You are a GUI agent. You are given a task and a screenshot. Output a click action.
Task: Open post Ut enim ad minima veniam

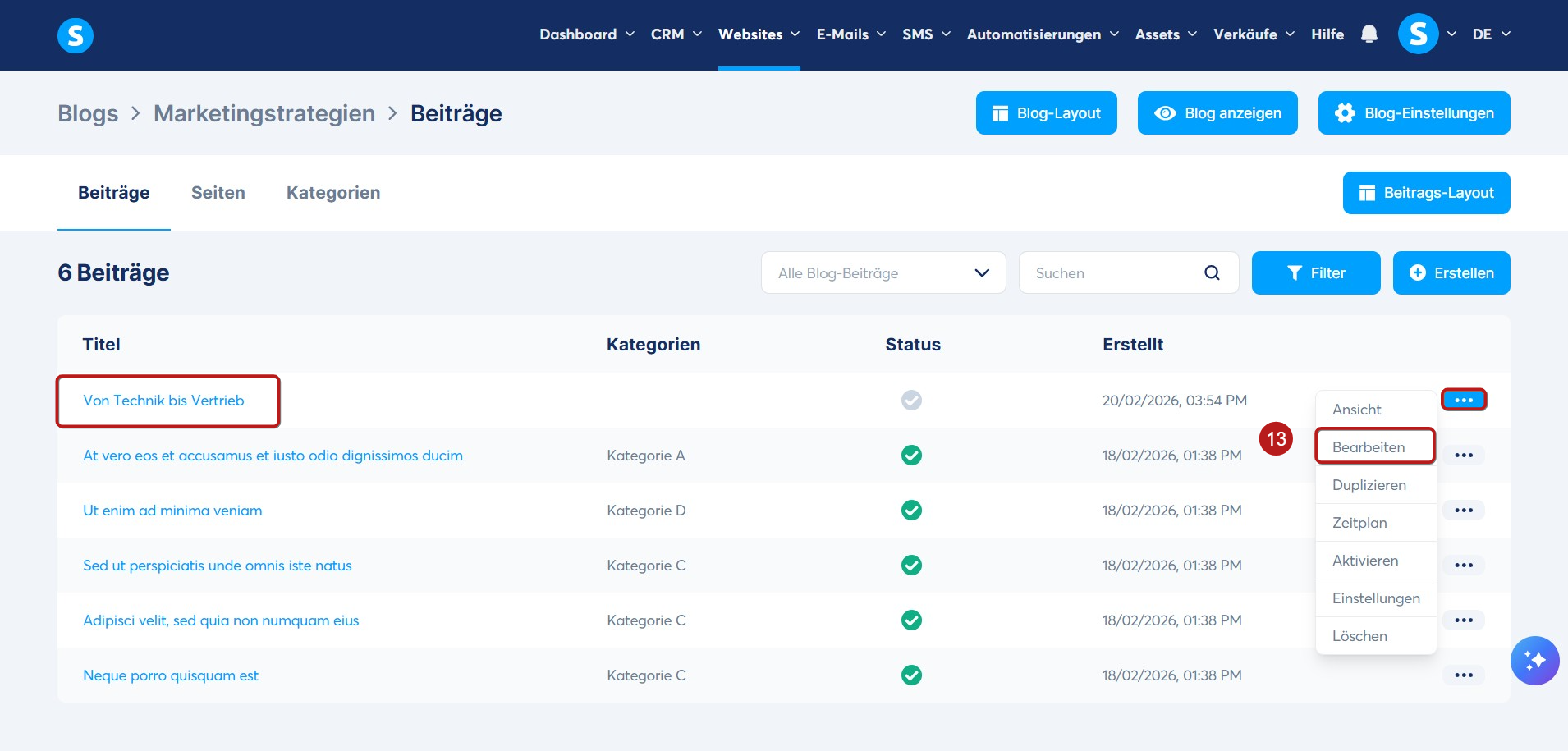click(x=172, y=511)
